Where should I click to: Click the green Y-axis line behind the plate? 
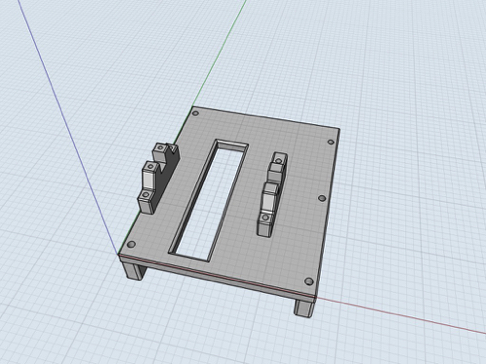tap(220, 53)
